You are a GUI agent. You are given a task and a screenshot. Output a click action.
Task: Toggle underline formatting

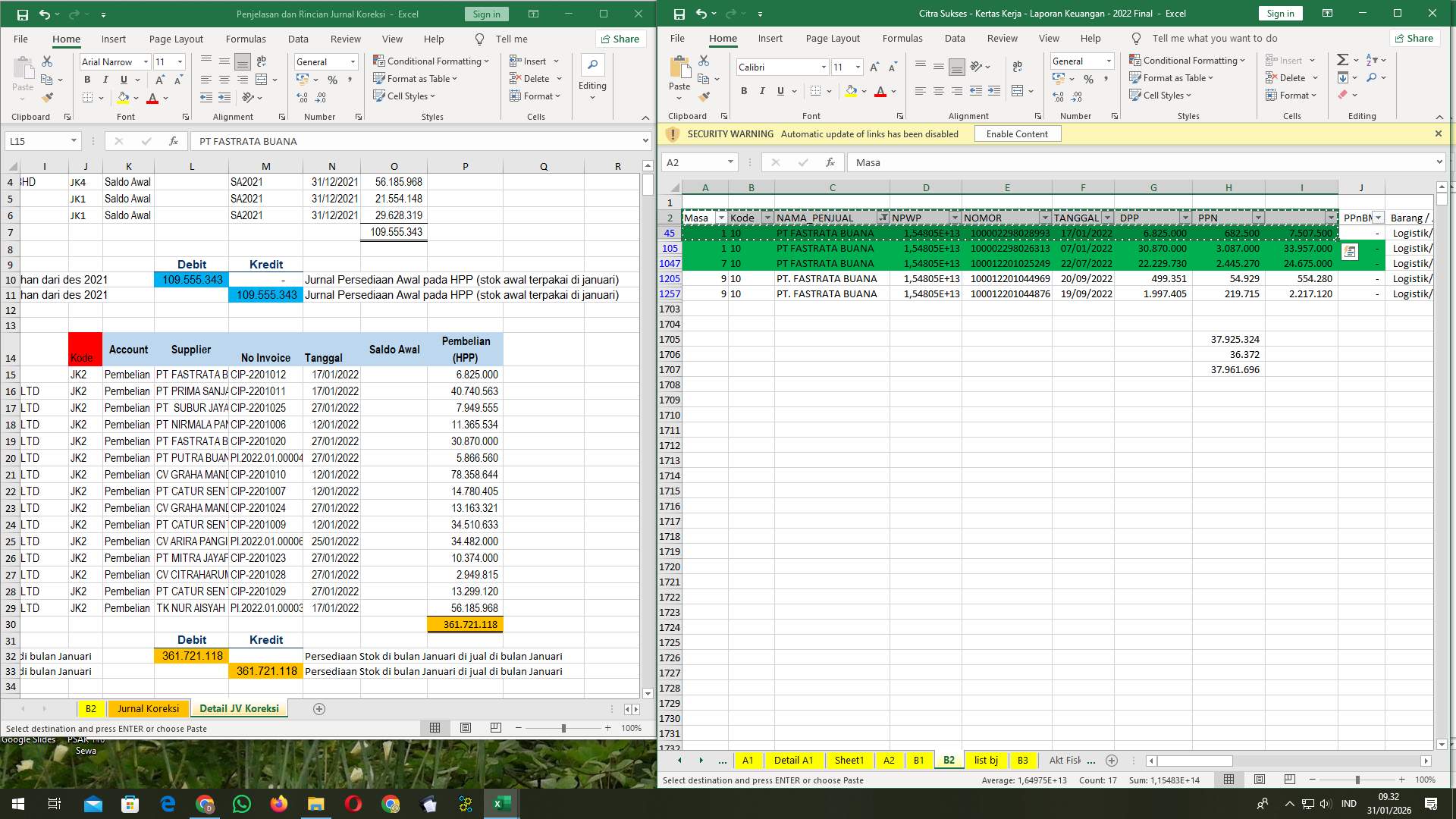pyautogui.click(x=780, y=90)
